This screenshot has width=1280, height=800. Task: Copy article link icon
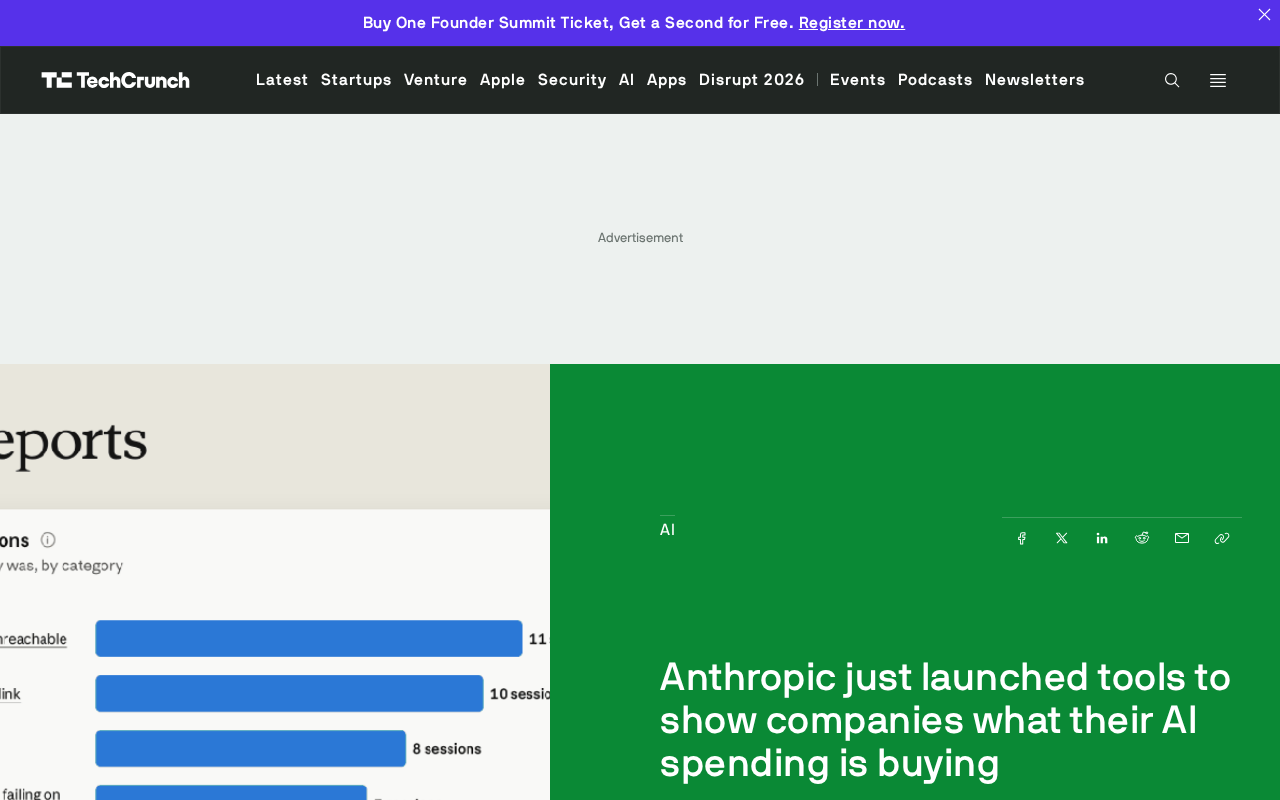click(1222, 538)
